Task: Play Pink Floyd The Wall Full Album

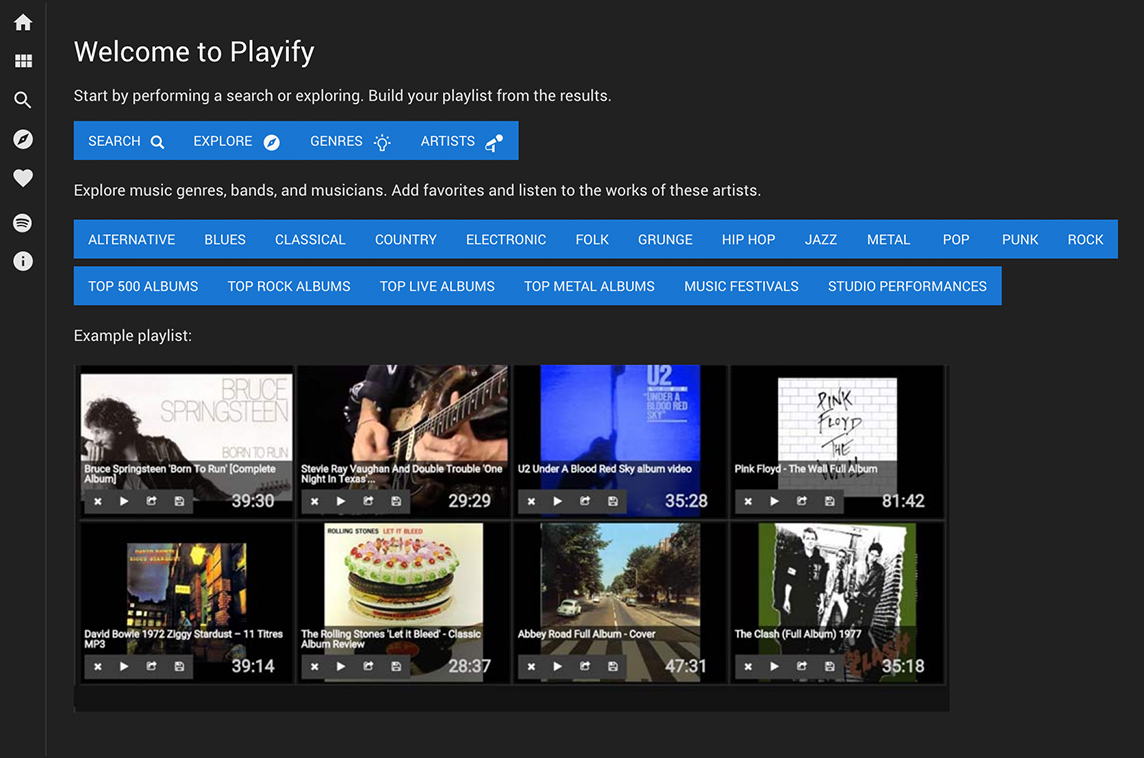Action: click(x=774, y=501)
